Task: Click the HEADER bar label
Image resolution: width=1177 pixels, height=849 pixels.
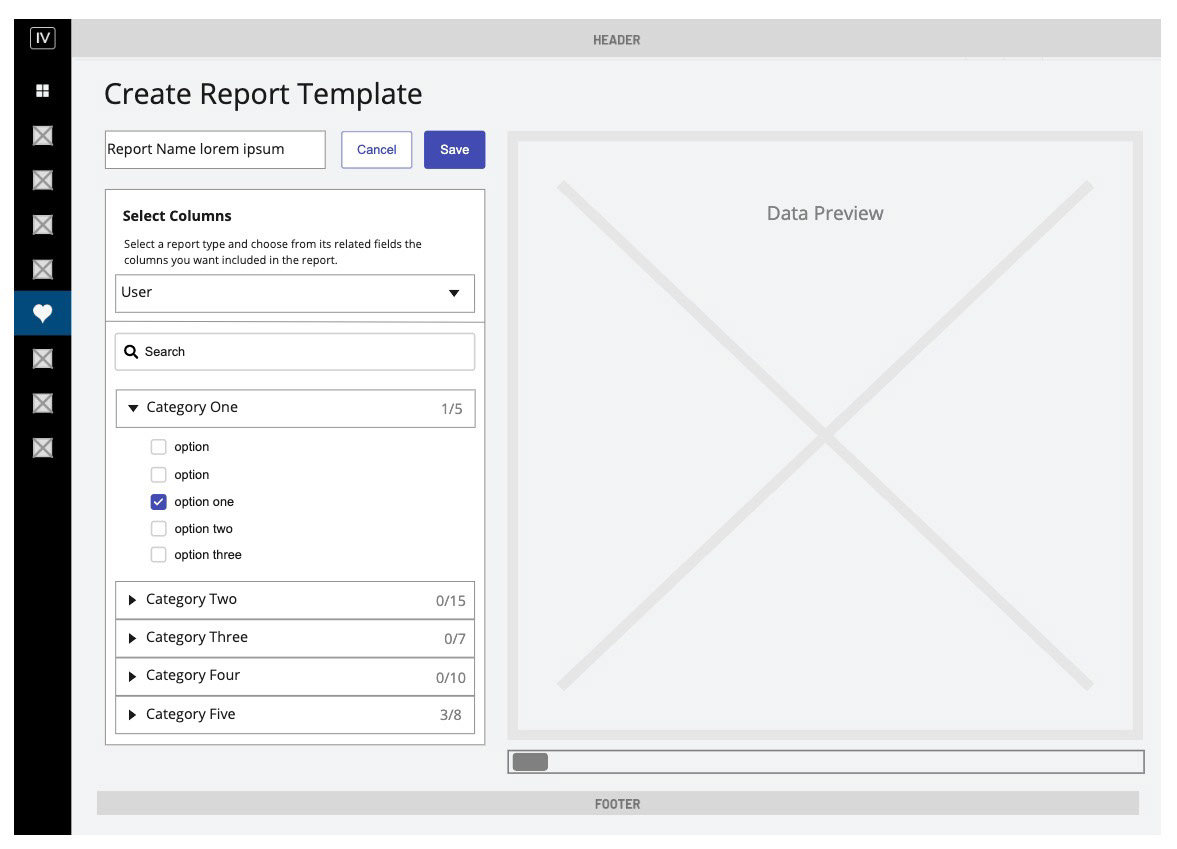Action: pos(616,41)
